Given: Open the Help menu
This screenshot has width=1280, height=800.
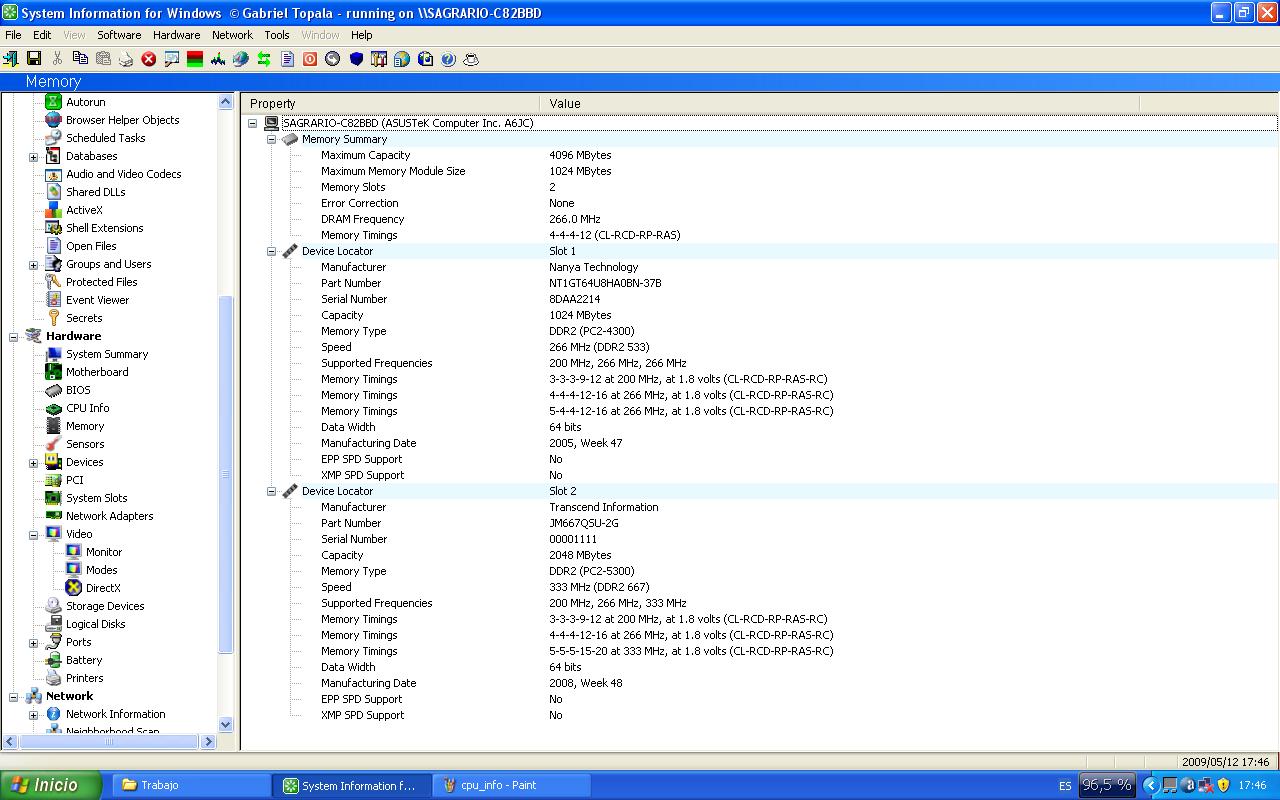Looking at the screenshot, I should 361,35.
